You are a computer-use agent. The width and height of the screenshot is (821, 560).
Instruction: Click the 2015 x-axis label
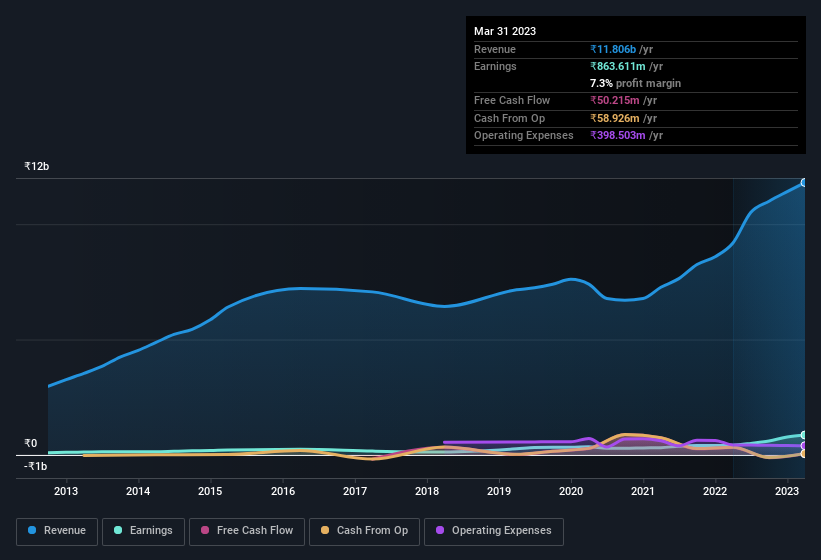210,491
